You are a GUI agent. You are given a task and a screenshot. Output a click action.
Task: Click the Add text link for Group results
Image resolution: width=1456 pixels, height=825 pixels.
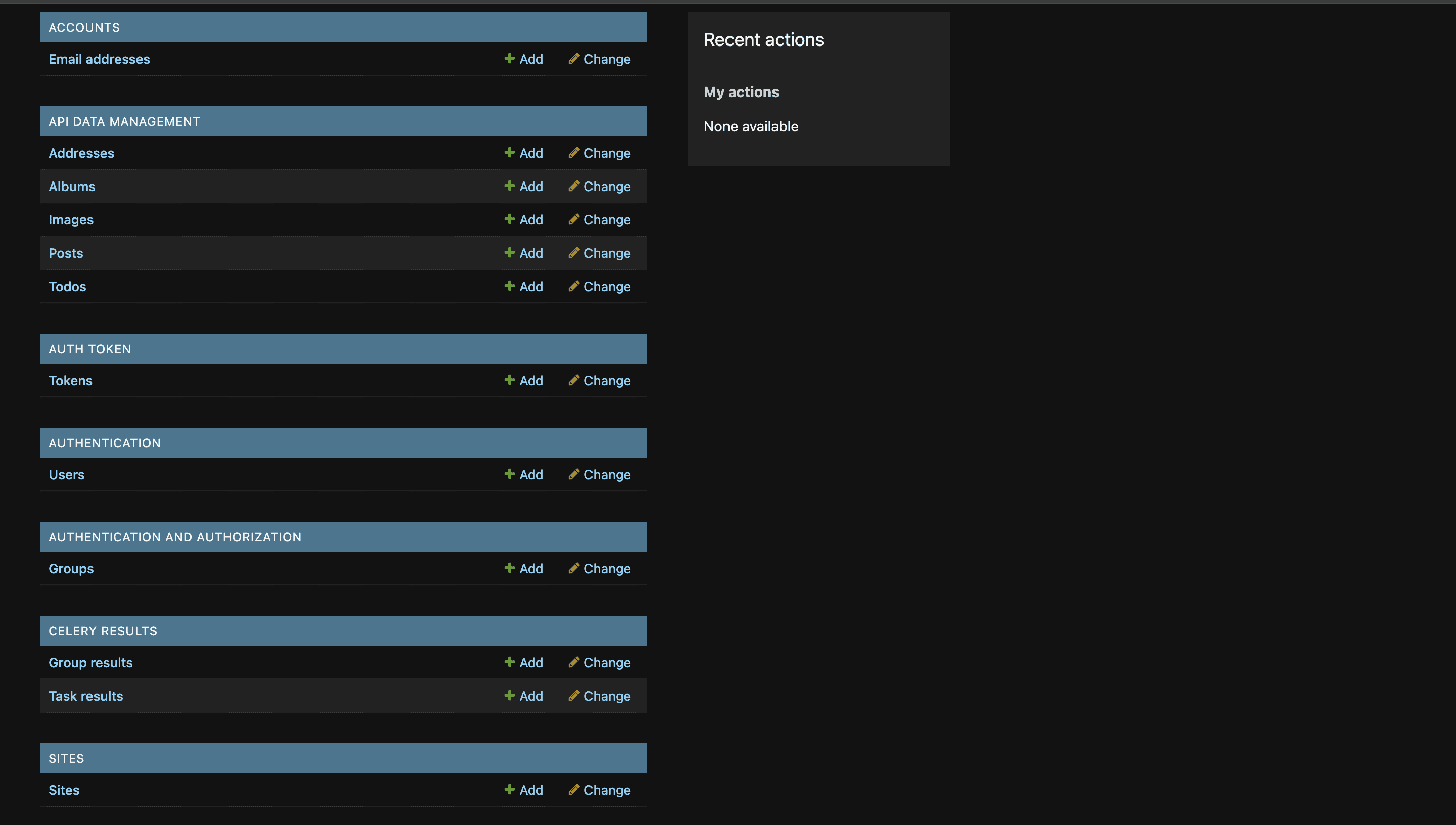[531, 662]
